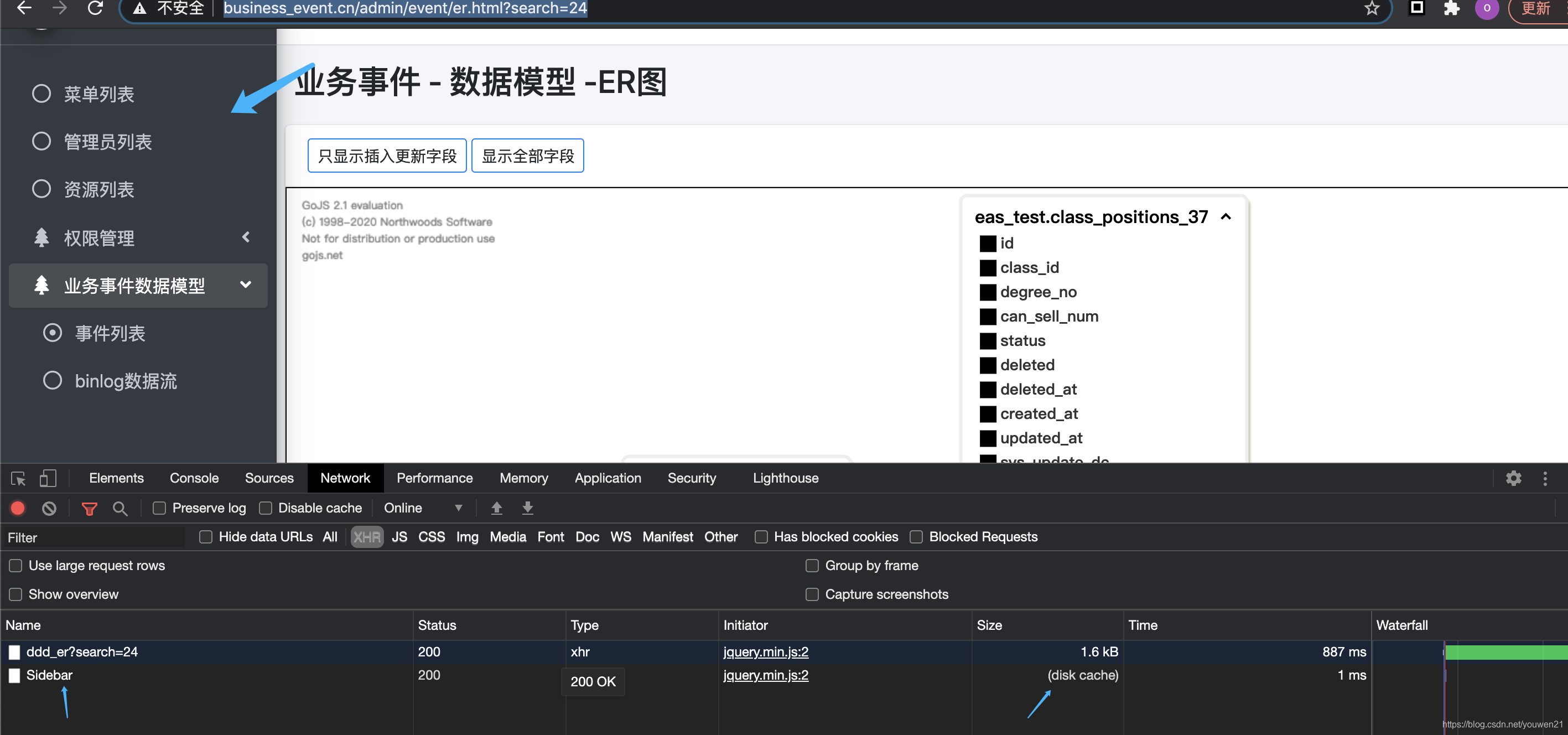Click the XHR filter button in DevTools
The image size is (1568, 735).
pyautogui.click(x=365, y=538)
